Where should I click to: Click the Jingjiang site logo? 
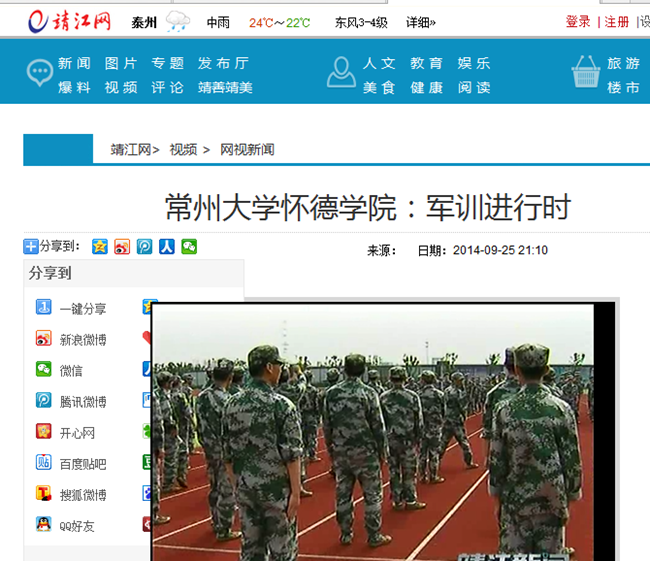(69, 21)
